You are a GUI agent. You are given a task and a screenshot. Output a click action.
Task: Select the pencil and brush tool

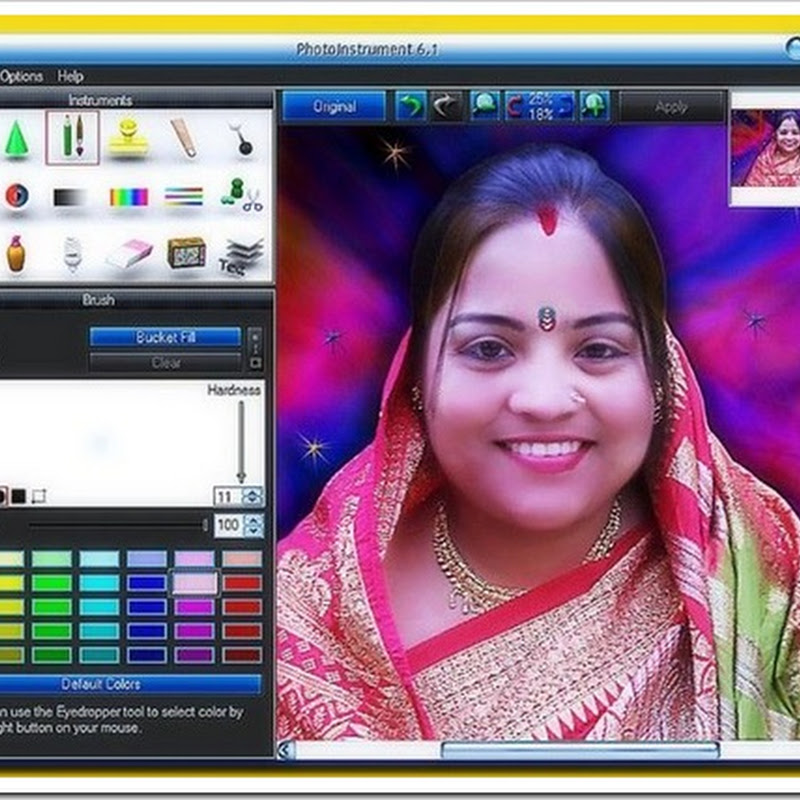tap(72, 137)
